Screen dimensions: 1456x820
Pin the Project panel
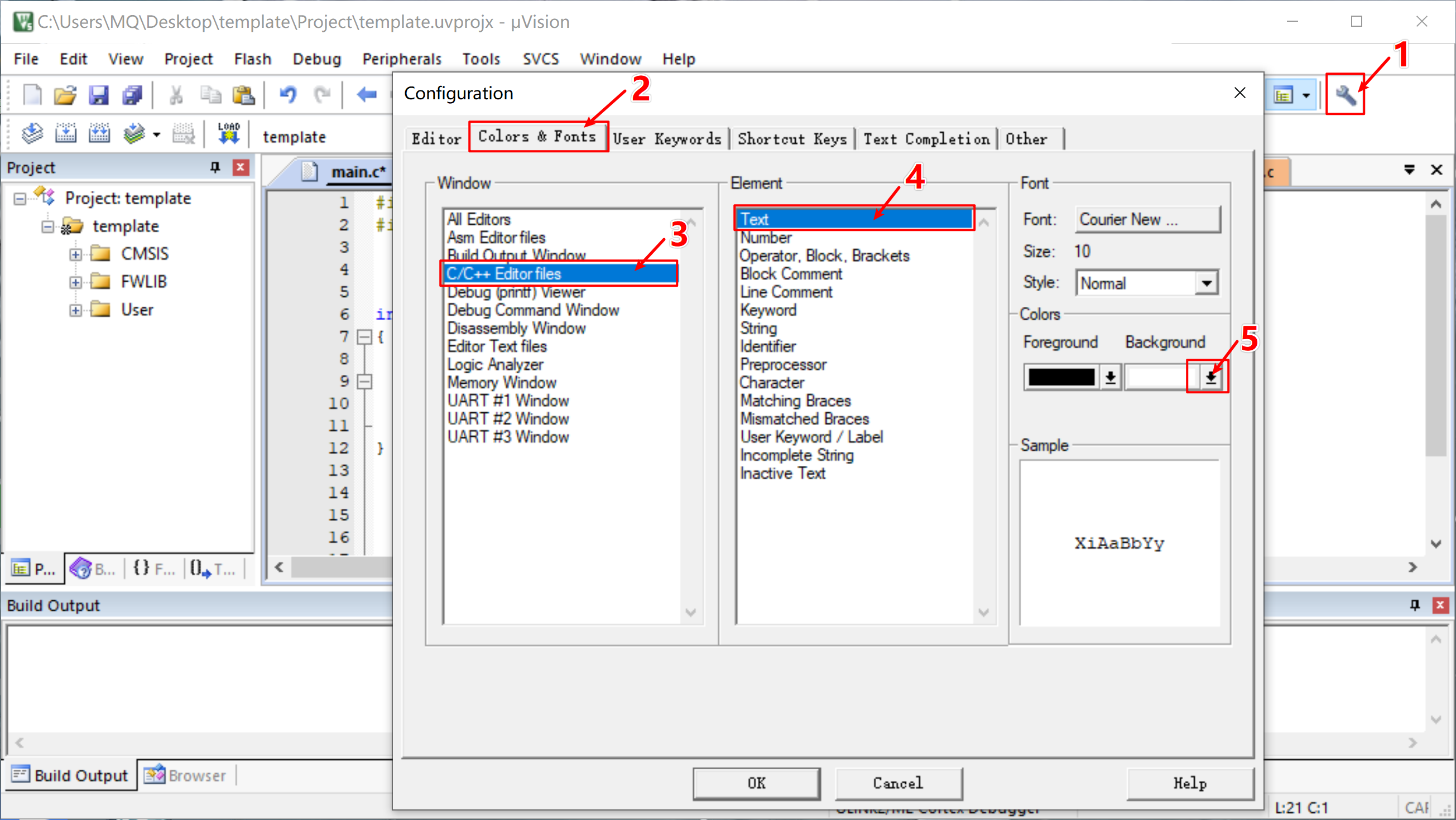coord(215,167)
